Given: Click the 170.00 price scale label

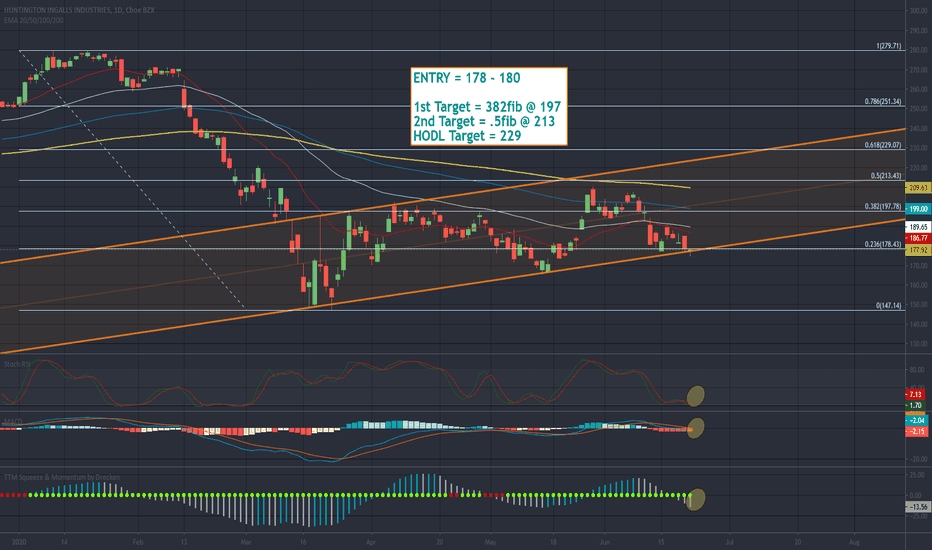Looking at the screenshot, I should pos(918,266).
